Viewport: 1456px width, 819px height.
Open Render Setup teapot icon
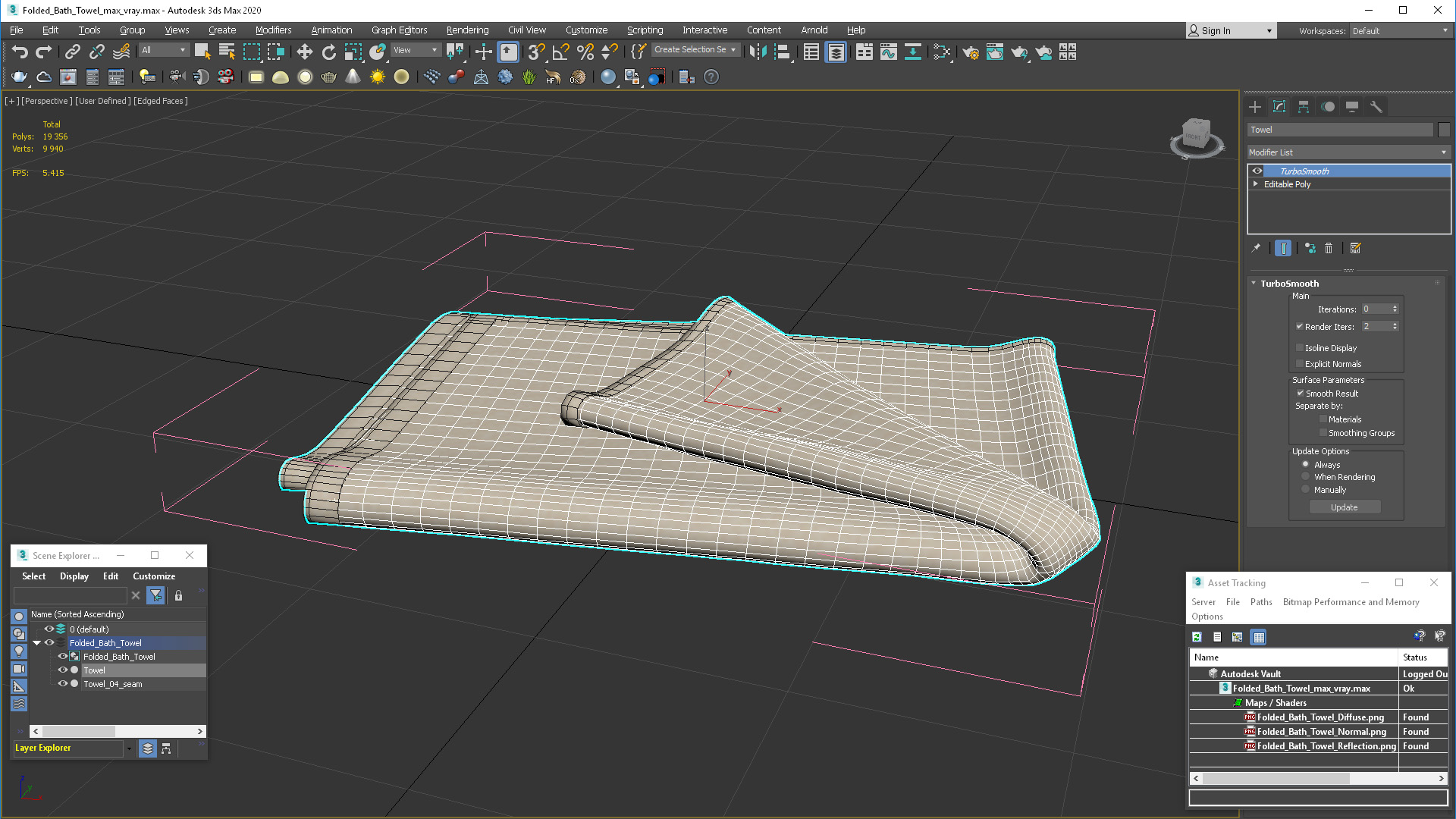(x=971, y=52)
